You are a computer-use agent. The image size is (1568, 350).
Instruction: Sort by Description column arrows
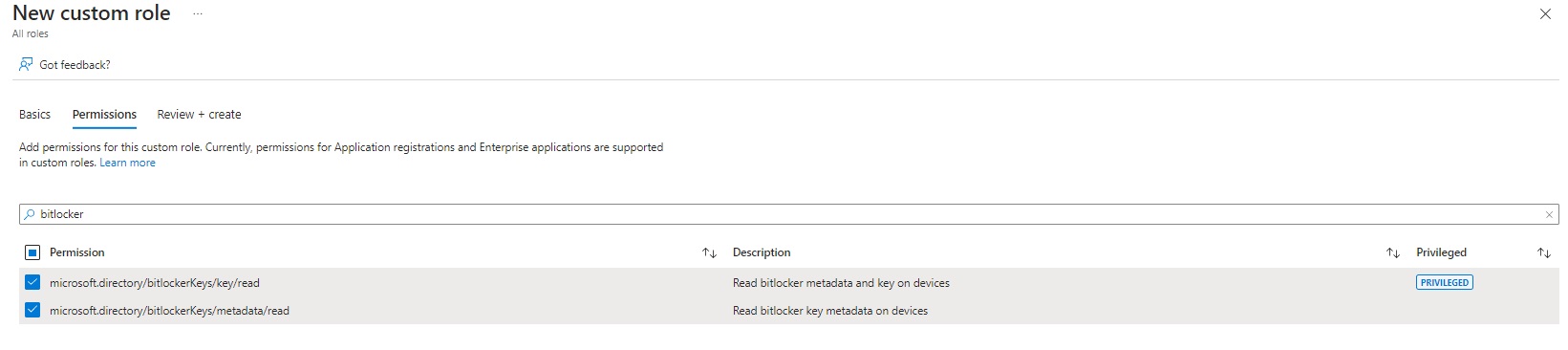[1393, 252]
